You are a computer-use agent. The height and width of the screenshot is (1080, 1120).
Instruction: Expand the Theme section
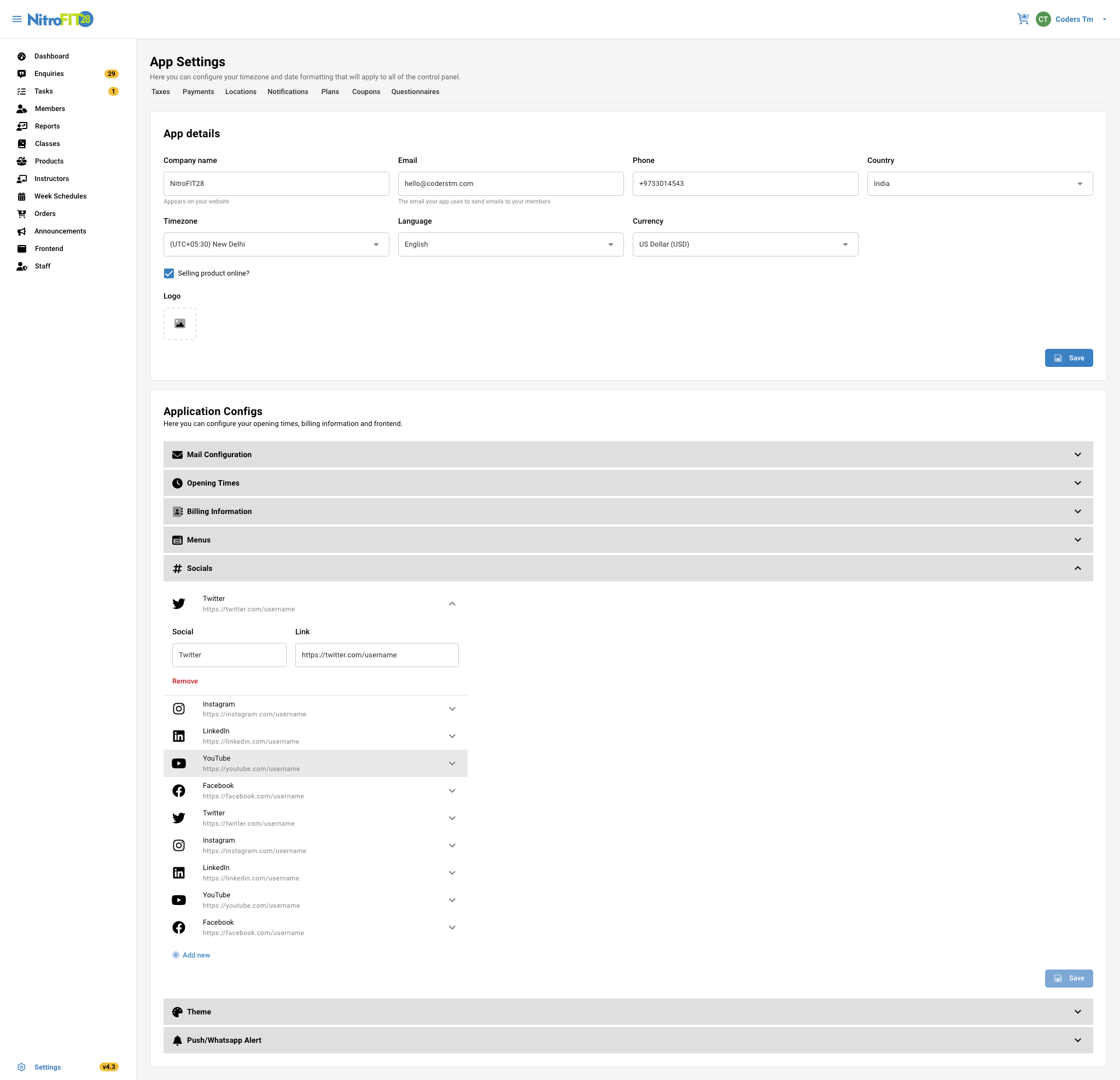[627, 1012]
